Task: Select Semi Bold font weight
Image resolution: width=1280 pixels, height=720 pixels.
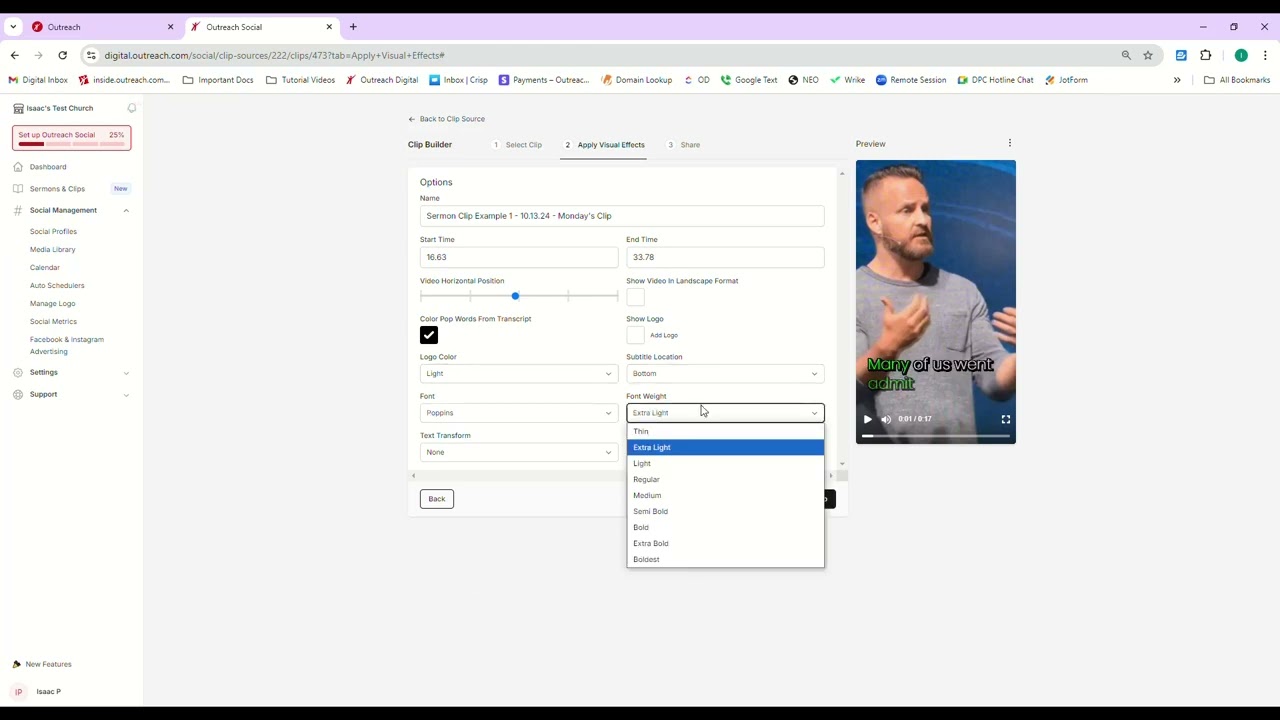Action: point(725,511)
